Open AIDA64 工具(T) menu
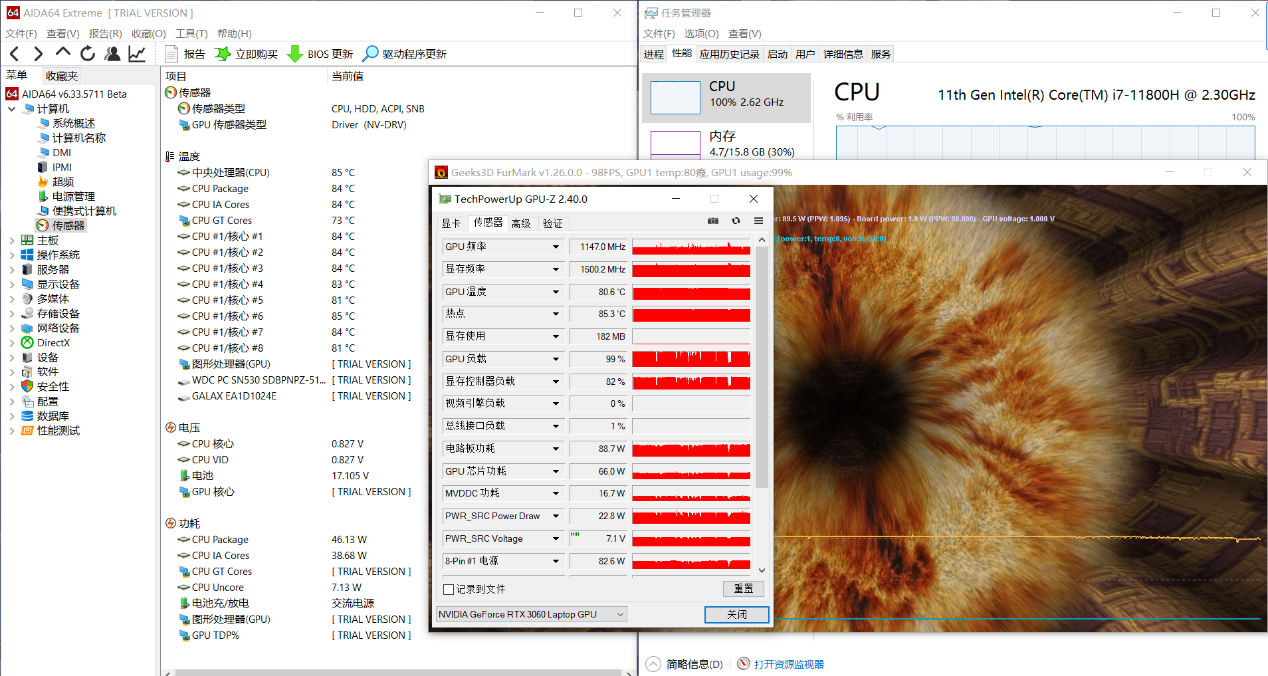The image size is (1268, 676). point(191,34)
